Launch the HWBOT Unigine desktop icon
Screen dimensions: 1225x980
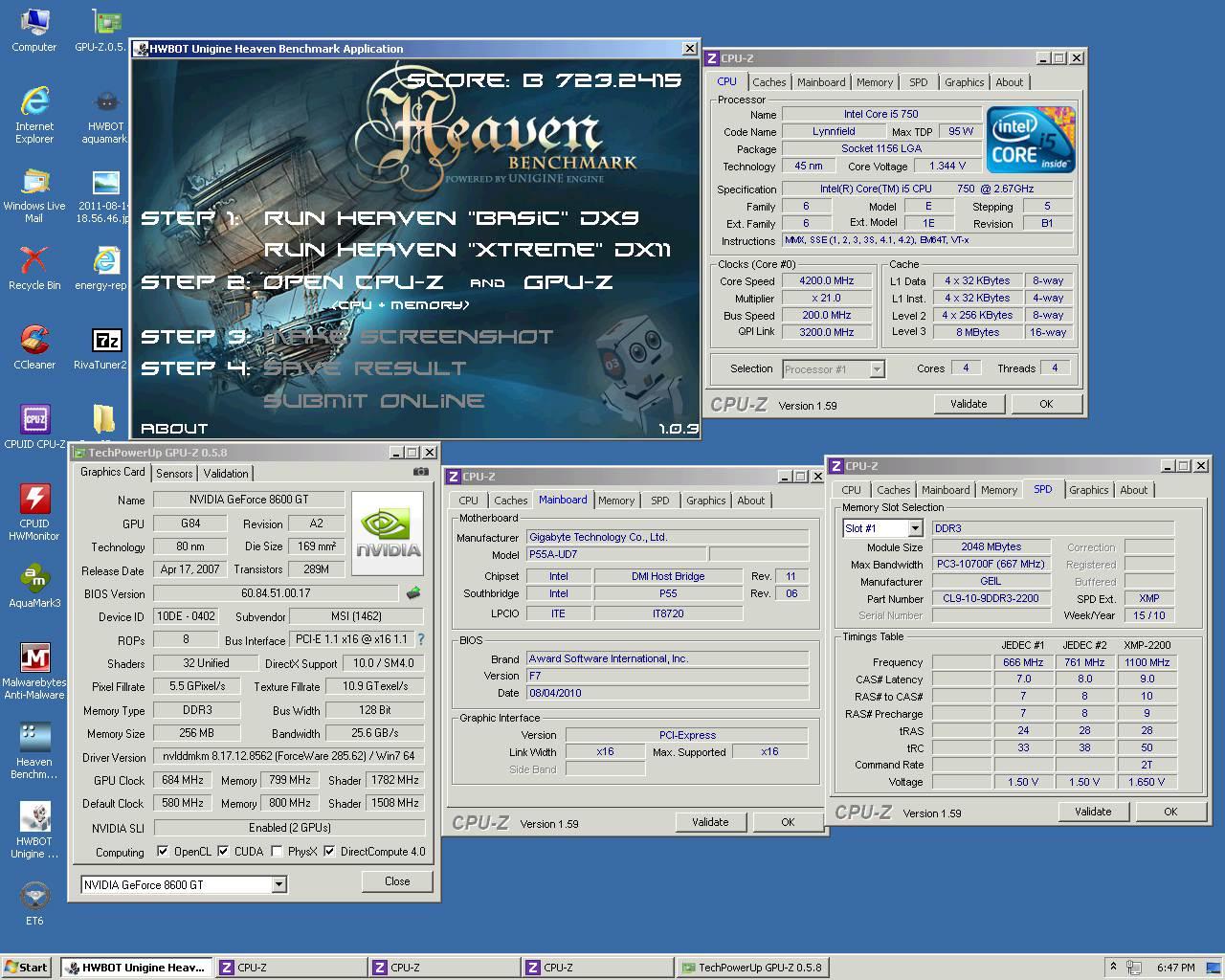coord(34,829)
